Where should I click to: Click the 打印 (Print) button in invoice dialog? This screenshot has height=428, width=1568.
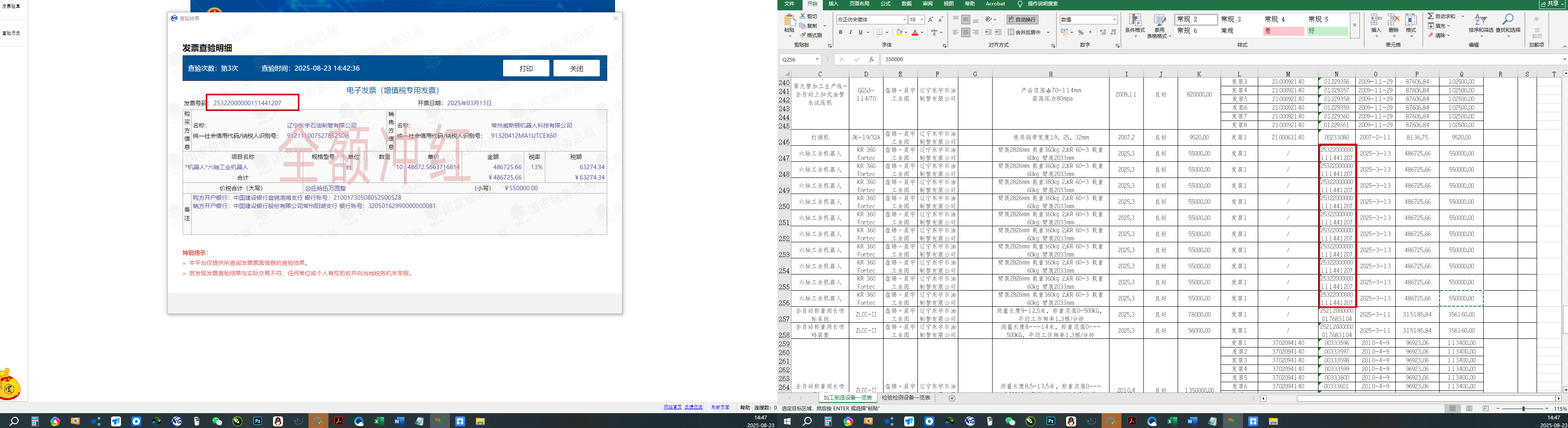click(526, 68)
